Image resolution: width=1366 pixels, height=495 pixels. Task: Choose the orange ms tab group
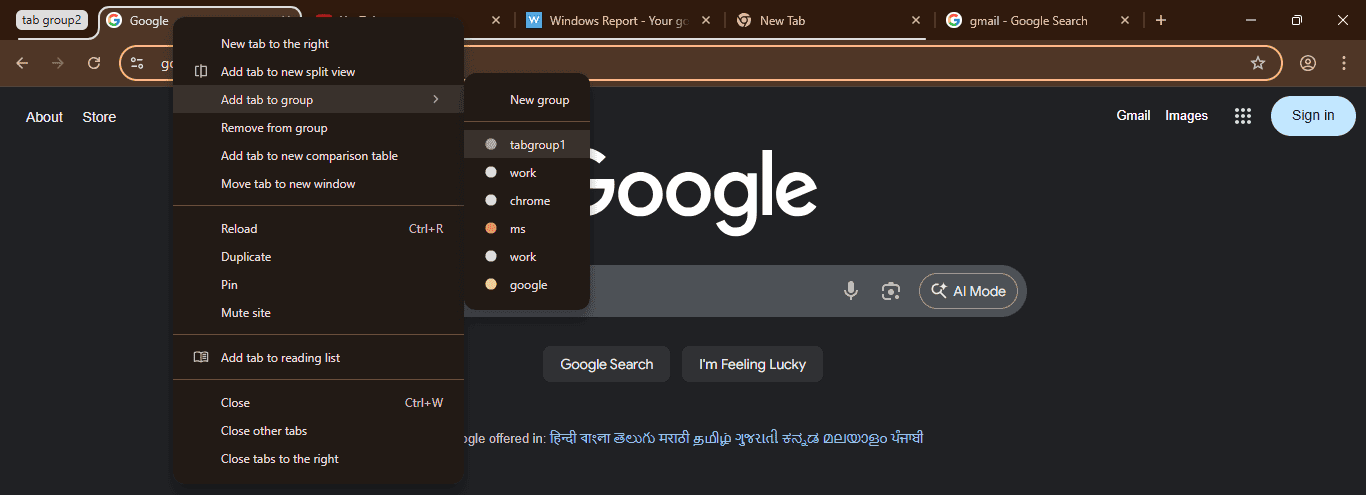[517, 229]
